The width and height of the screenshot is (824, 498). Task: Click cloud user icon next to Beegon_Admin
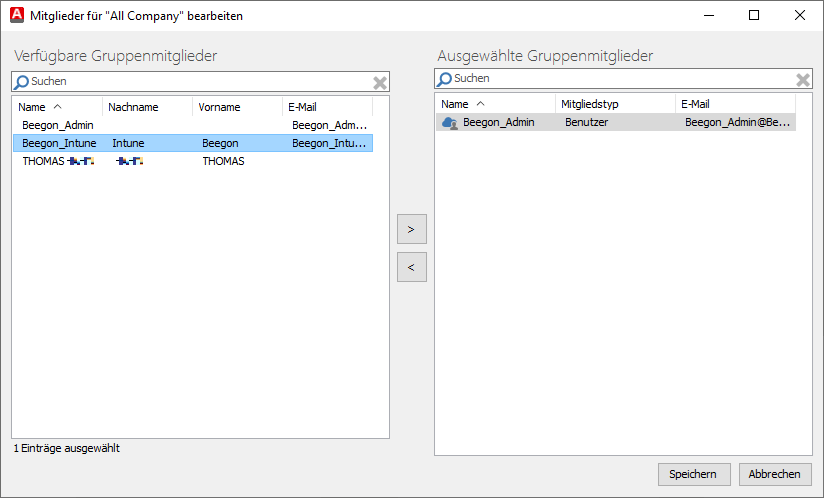click(x=450, y=122)
